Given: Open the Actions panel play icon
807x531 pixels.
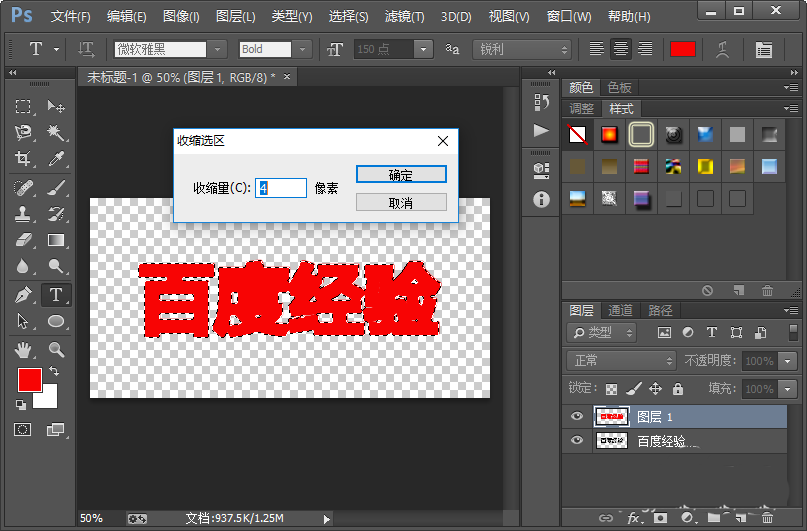Looking at the screenshot, I should [x=541, y=131].
